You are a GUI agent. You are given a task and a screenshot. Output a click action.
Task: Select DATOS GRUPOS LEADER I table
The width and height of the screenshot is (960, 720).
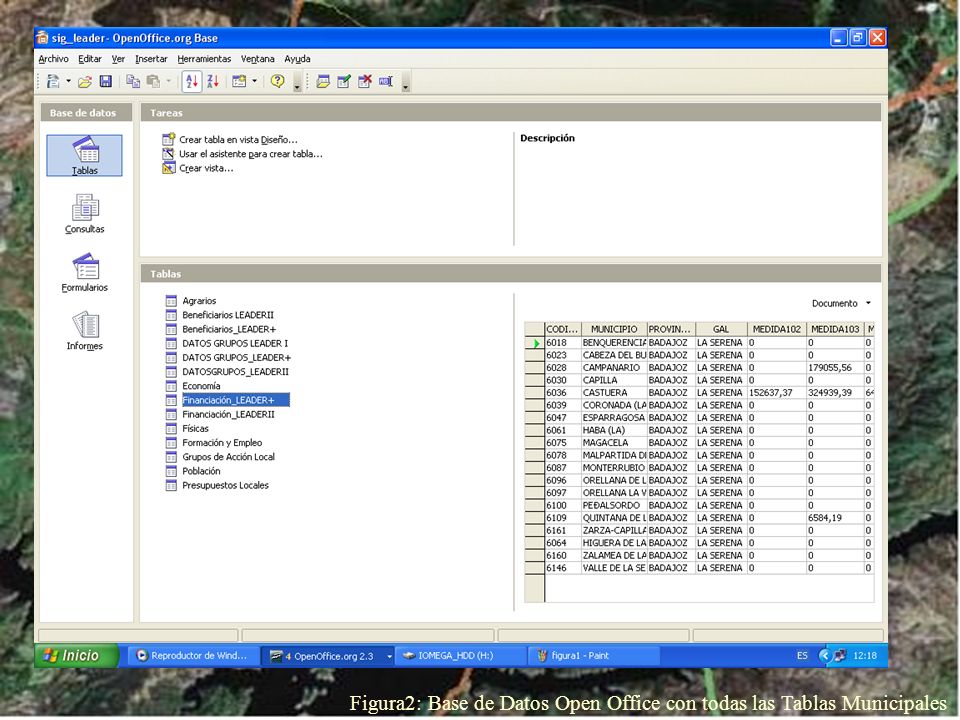click(227, 343)
